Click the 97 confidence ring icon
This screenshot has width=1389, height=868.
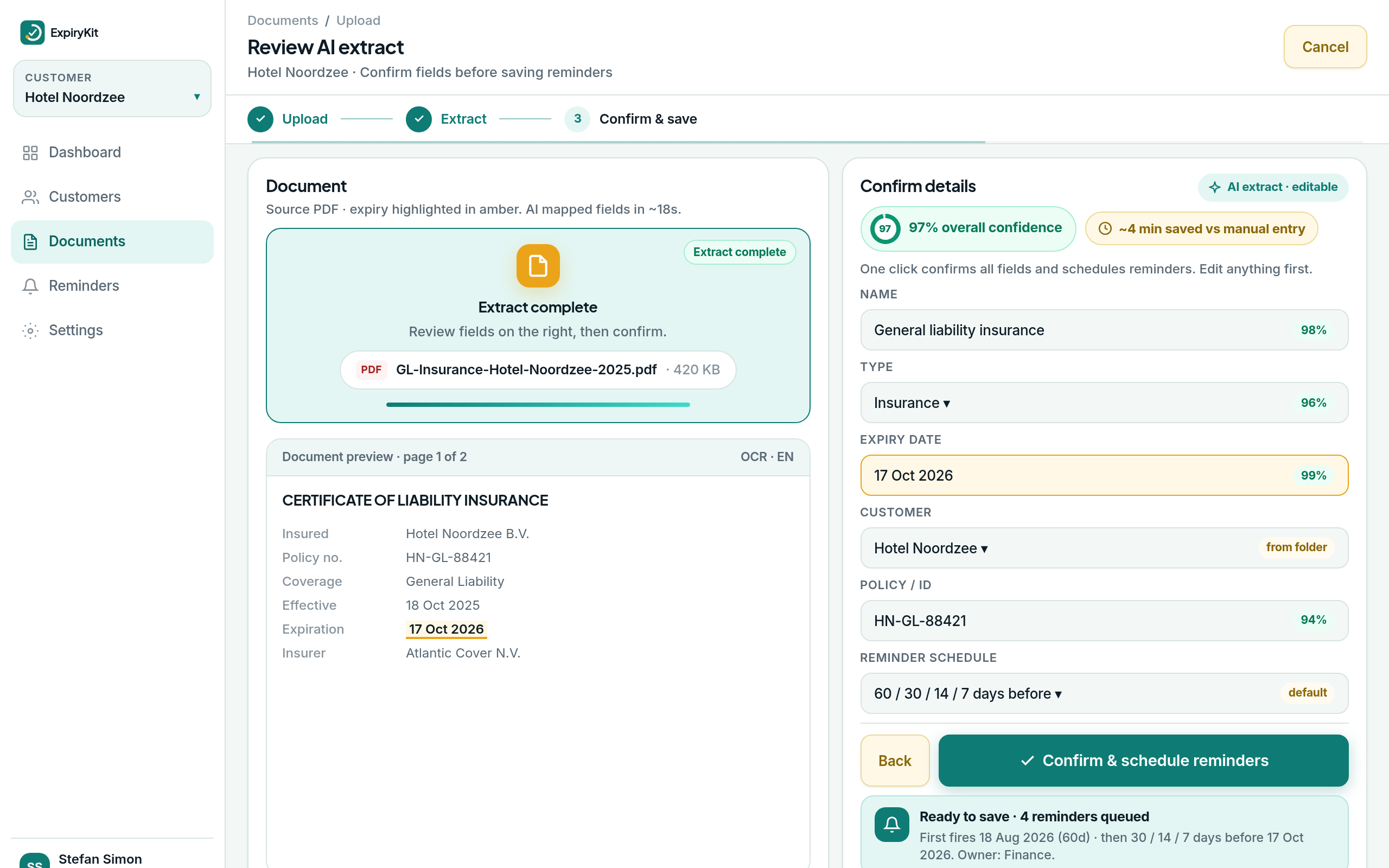(885, 228)
